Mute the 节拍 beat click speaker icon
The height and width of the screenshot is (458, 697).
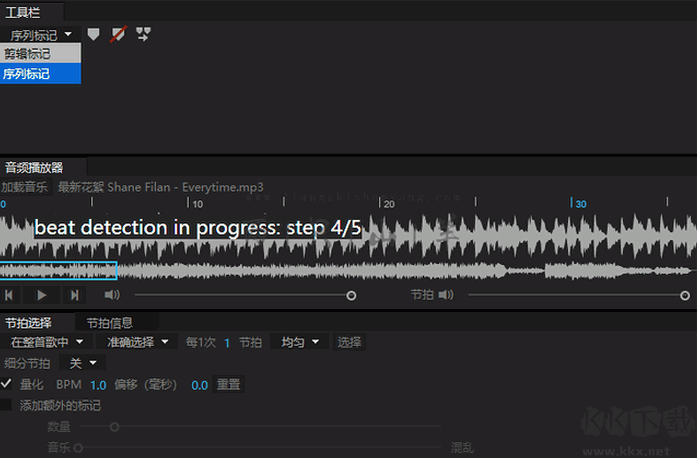click(446, 295)
